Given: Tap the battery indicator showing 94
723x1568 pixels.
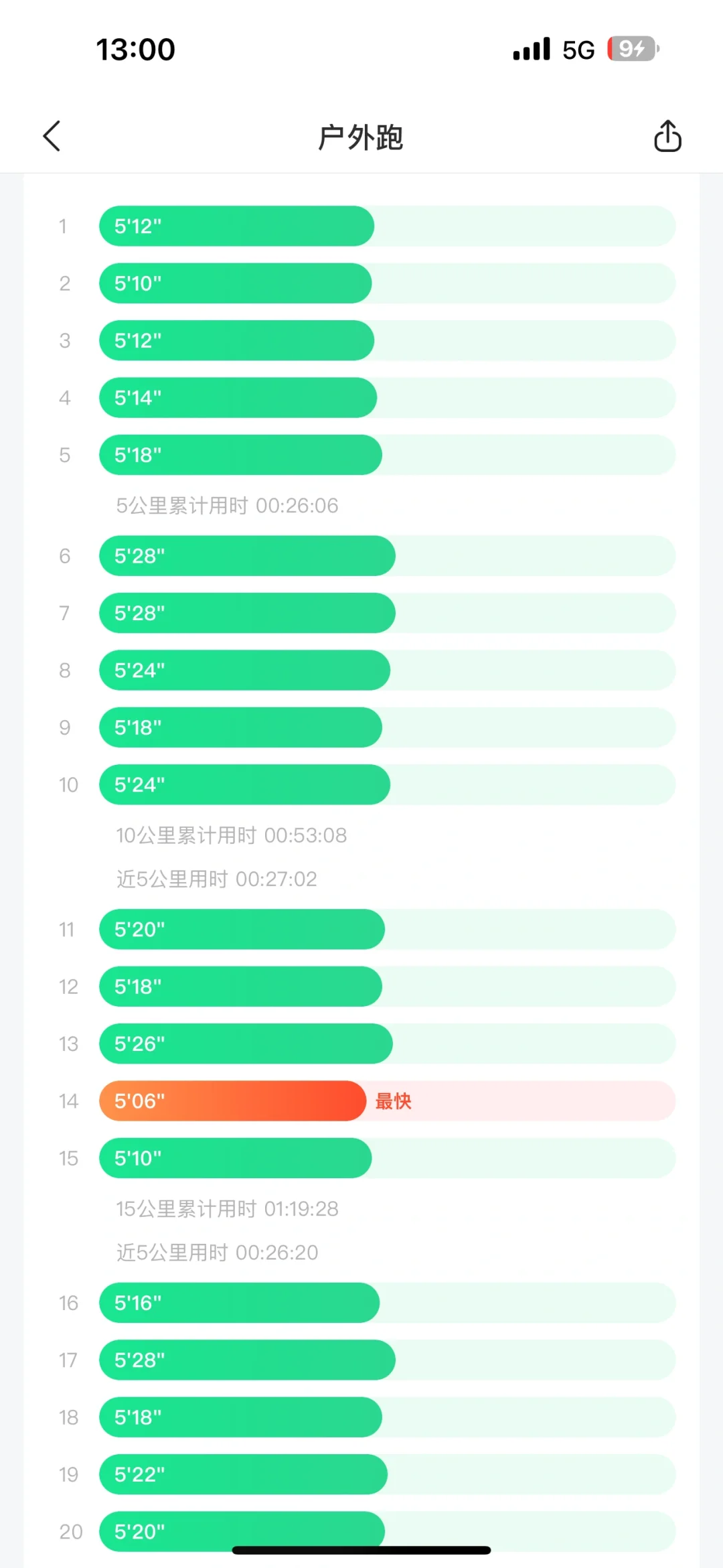Looking at the screenshot, I should coord(633,49).
